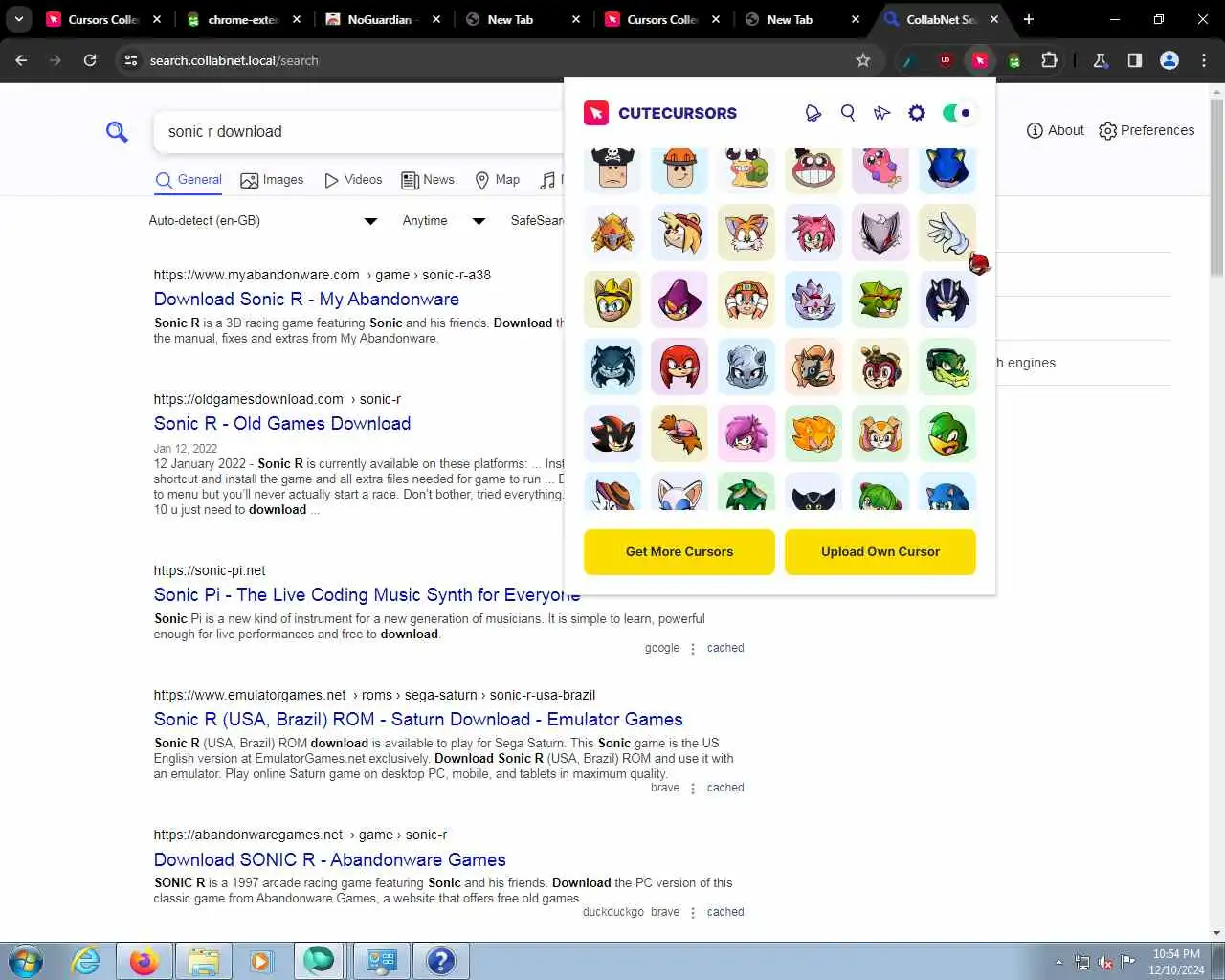Choose the Metal Sonic cursor
The image size is (1225, 980).
[x=947, y=168]
